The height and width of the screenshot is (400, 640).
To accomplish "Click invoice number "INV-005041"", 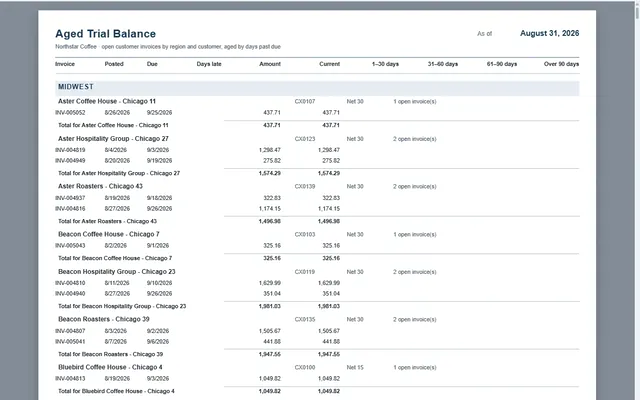I will pos(70,342).
